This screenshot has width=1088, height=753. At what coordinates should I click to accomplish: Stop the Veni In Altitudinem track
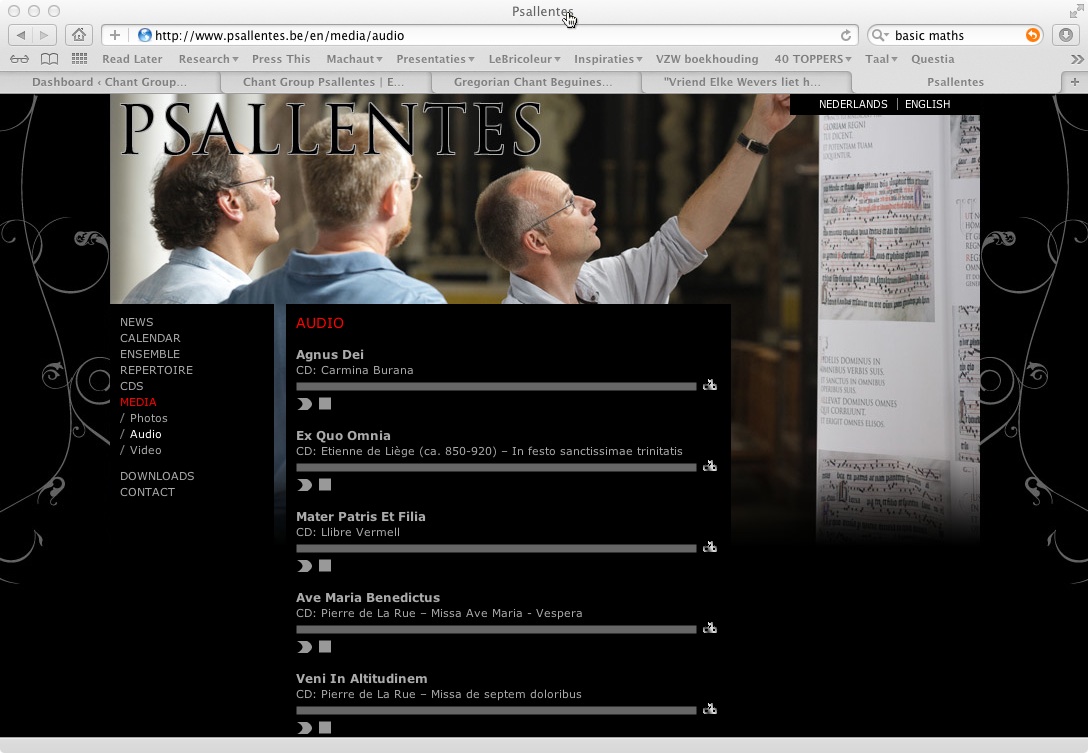tap(325, 728)
